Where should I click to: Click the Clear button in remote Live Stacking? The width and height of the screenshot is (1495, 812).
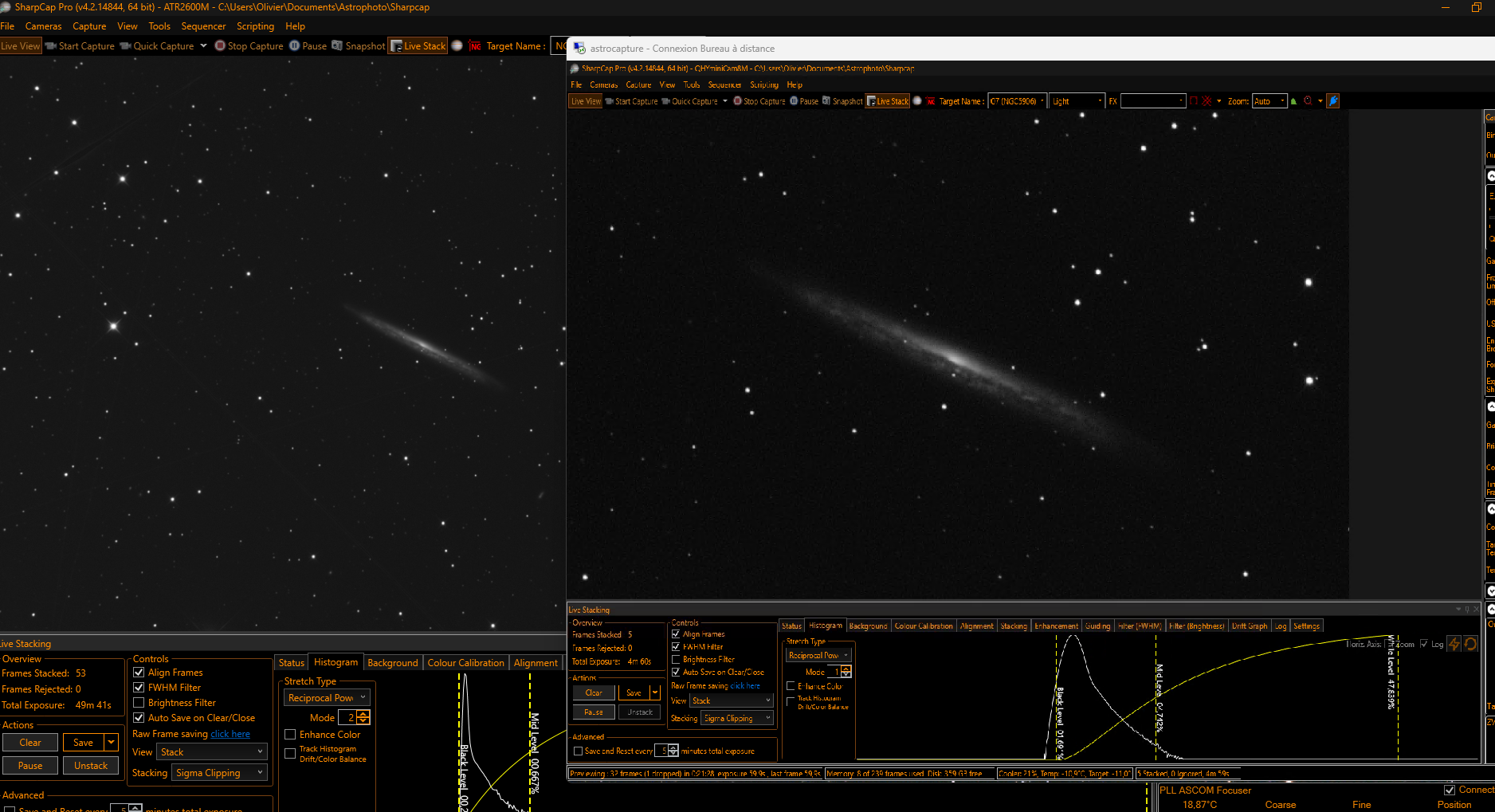594,692
